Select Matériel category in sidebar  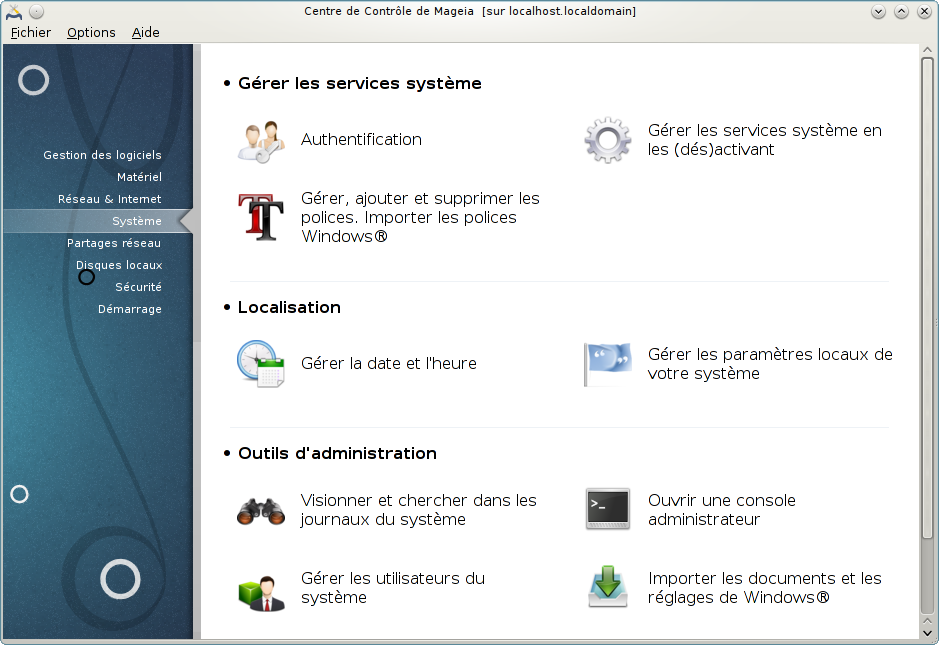[x=140, y=177]
